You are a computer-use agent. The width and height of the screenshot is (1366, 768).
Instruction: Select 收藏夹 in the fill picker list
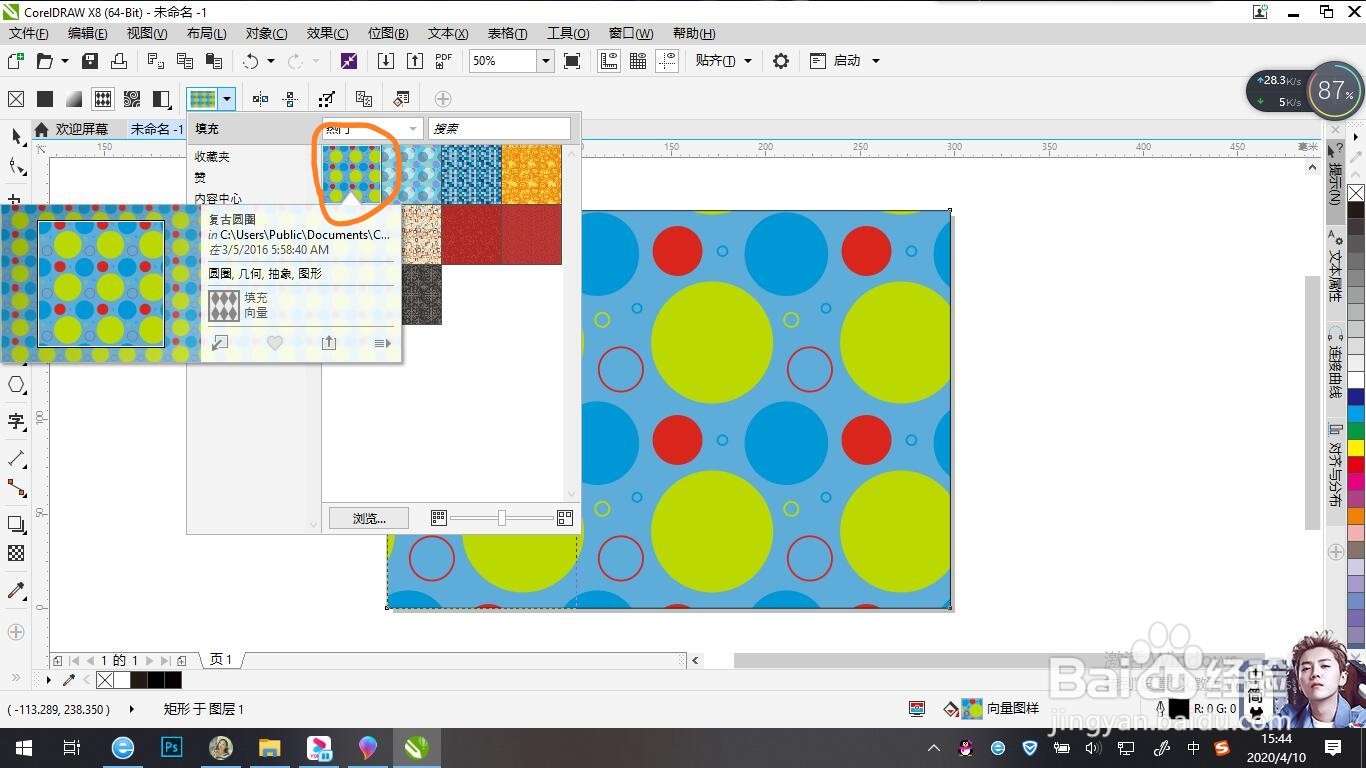212,157
